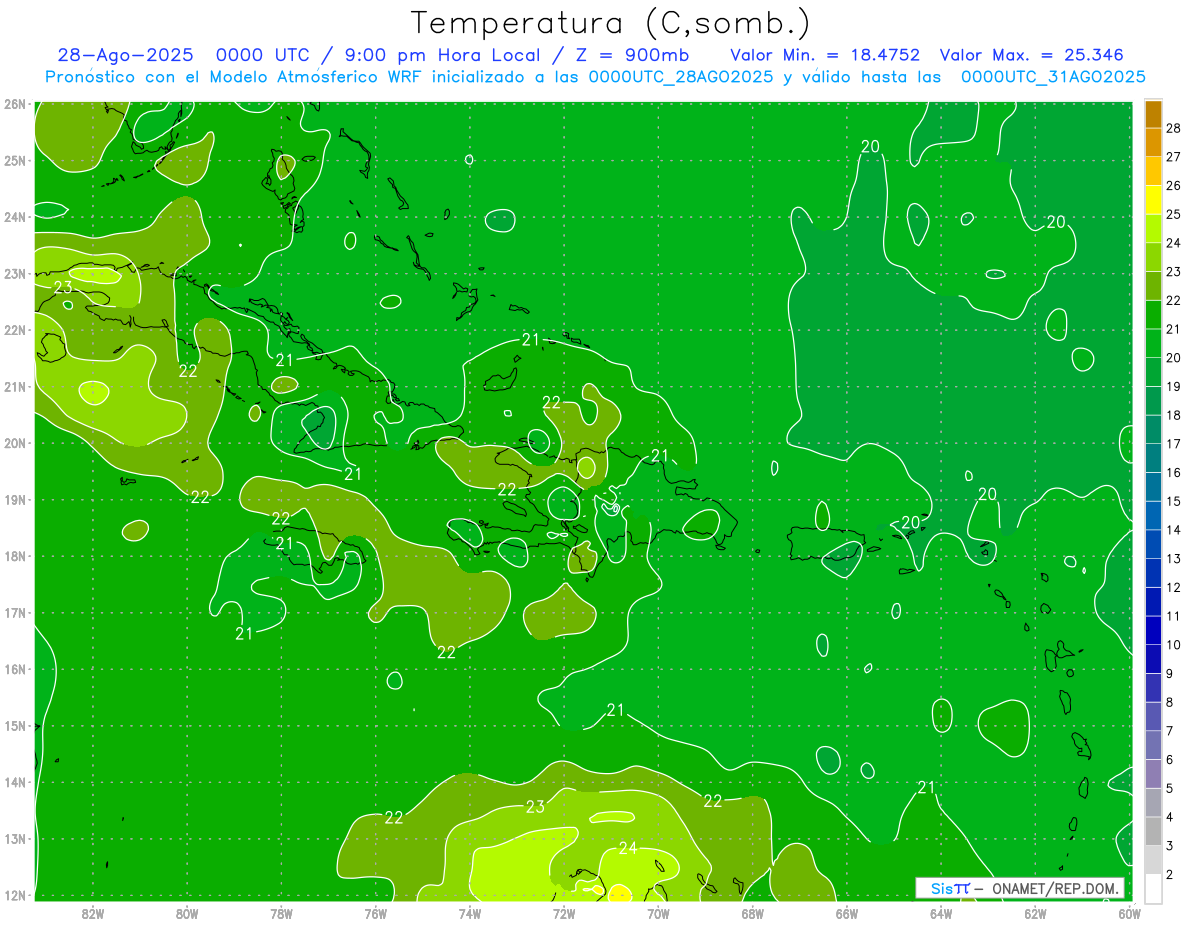Click '0000UTC_28AGO2025' initialization timestamp
Screen dimensions: 1200x927
(680, 77)
